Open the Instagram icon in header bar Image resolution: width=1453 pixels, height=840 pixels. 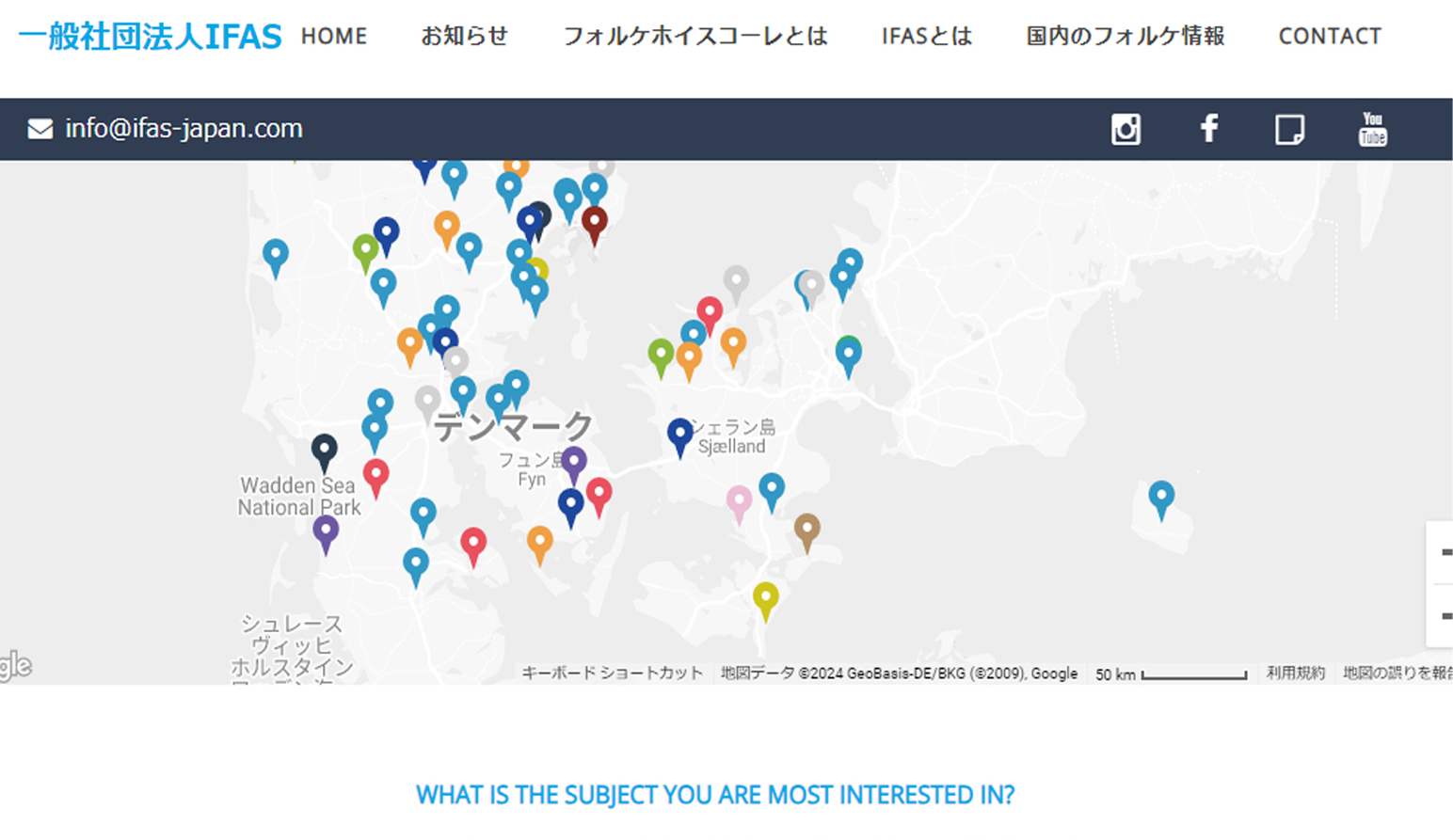[1126, 129]
